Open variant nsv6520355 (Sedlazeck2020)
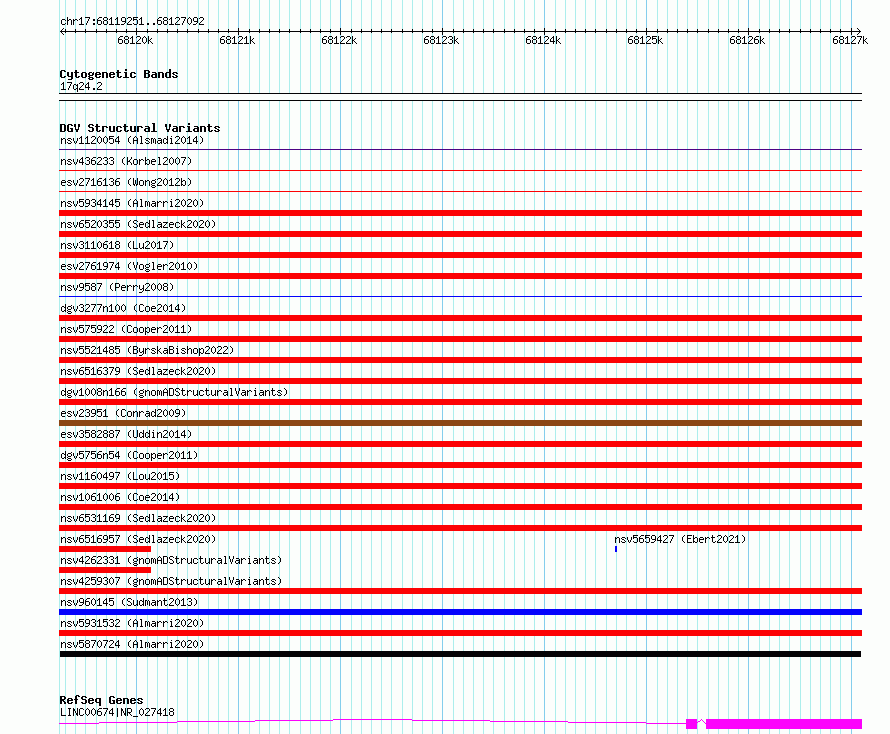Image resolution: width=890 pixels, height=734 pixels. 138,224
